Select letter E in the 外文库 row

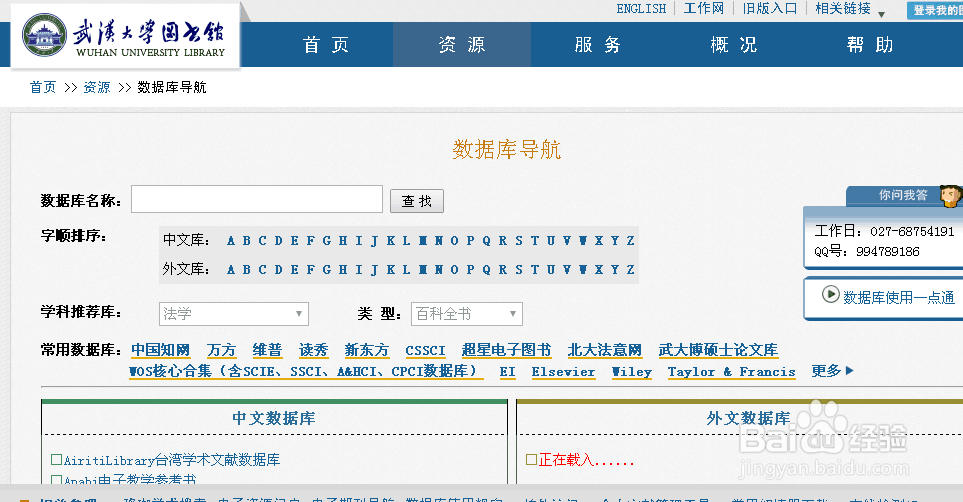coord(294,269)
